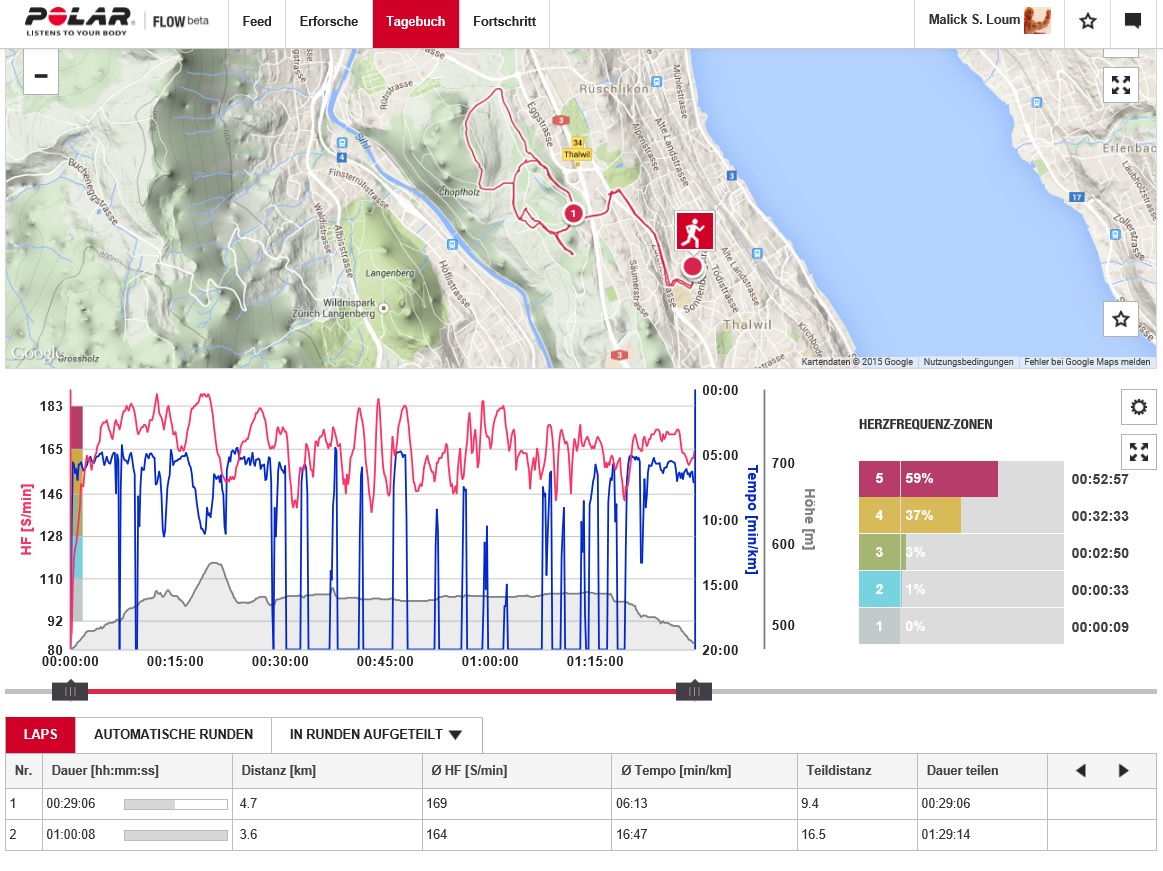
Task: Click the favorites star in top bar
Action: (x=1088, y=21)
